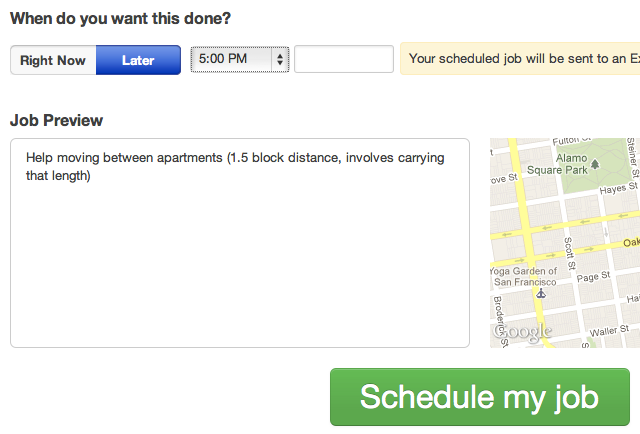Click Page St label on the map
The height and width of the screenshot is (434, 640).
(593, 277)
